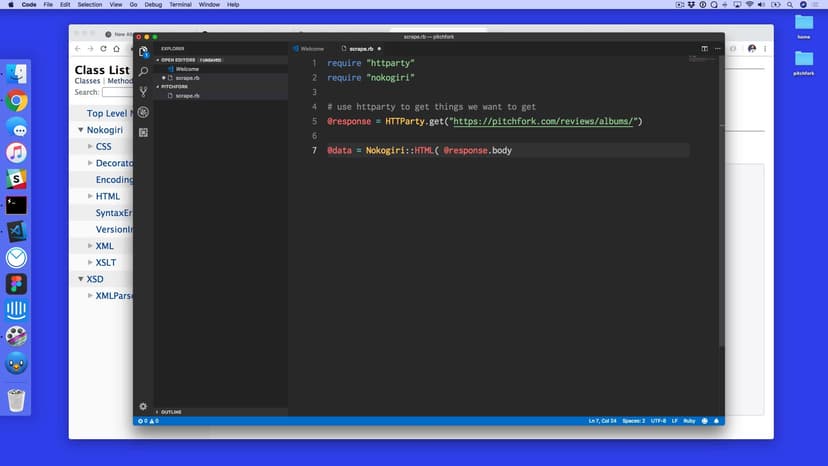
Task: Open the Debug view in activity bar
Action: click(144, 112)
